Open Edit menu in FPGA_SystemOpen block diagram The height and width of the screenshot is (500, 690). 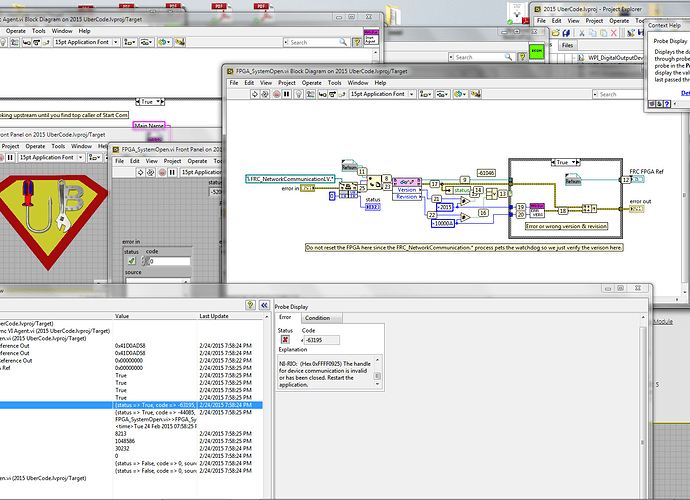pyautogui.click(x=249, y=83)
